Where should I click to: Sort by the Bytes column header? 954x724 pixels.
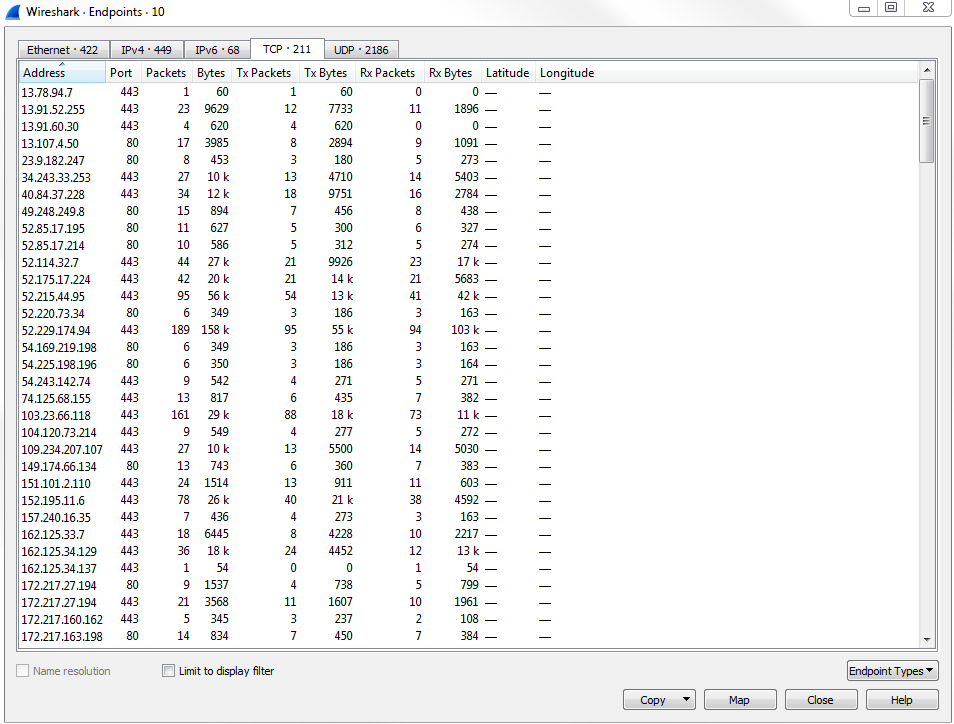[212, 72]
